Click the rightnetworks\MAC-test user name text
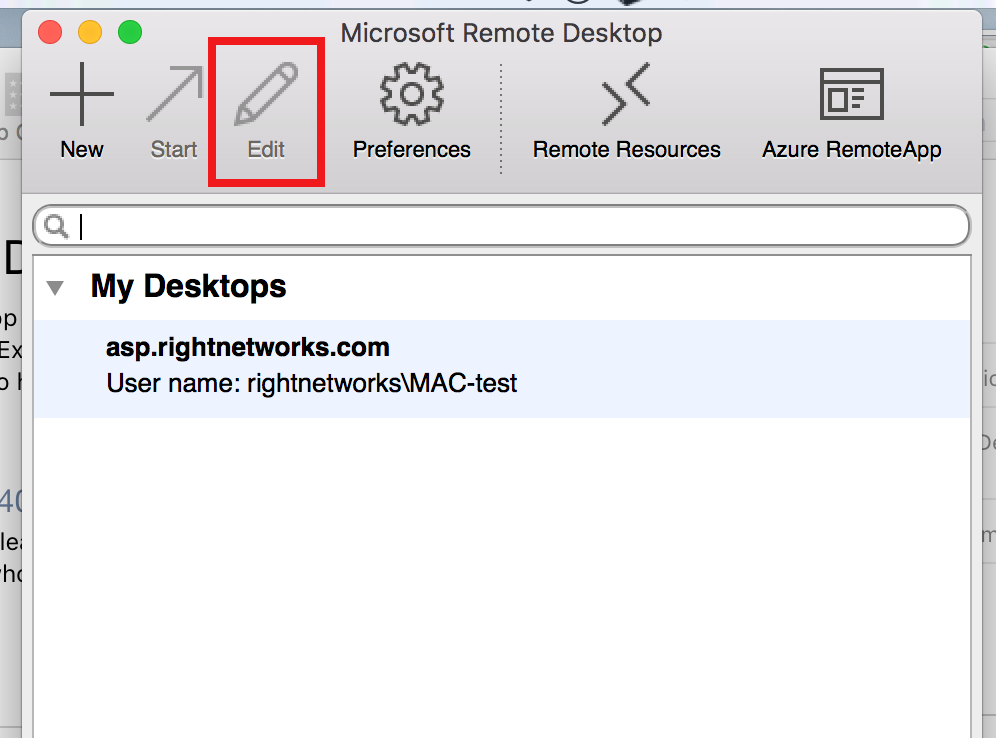 coord(311,383)
